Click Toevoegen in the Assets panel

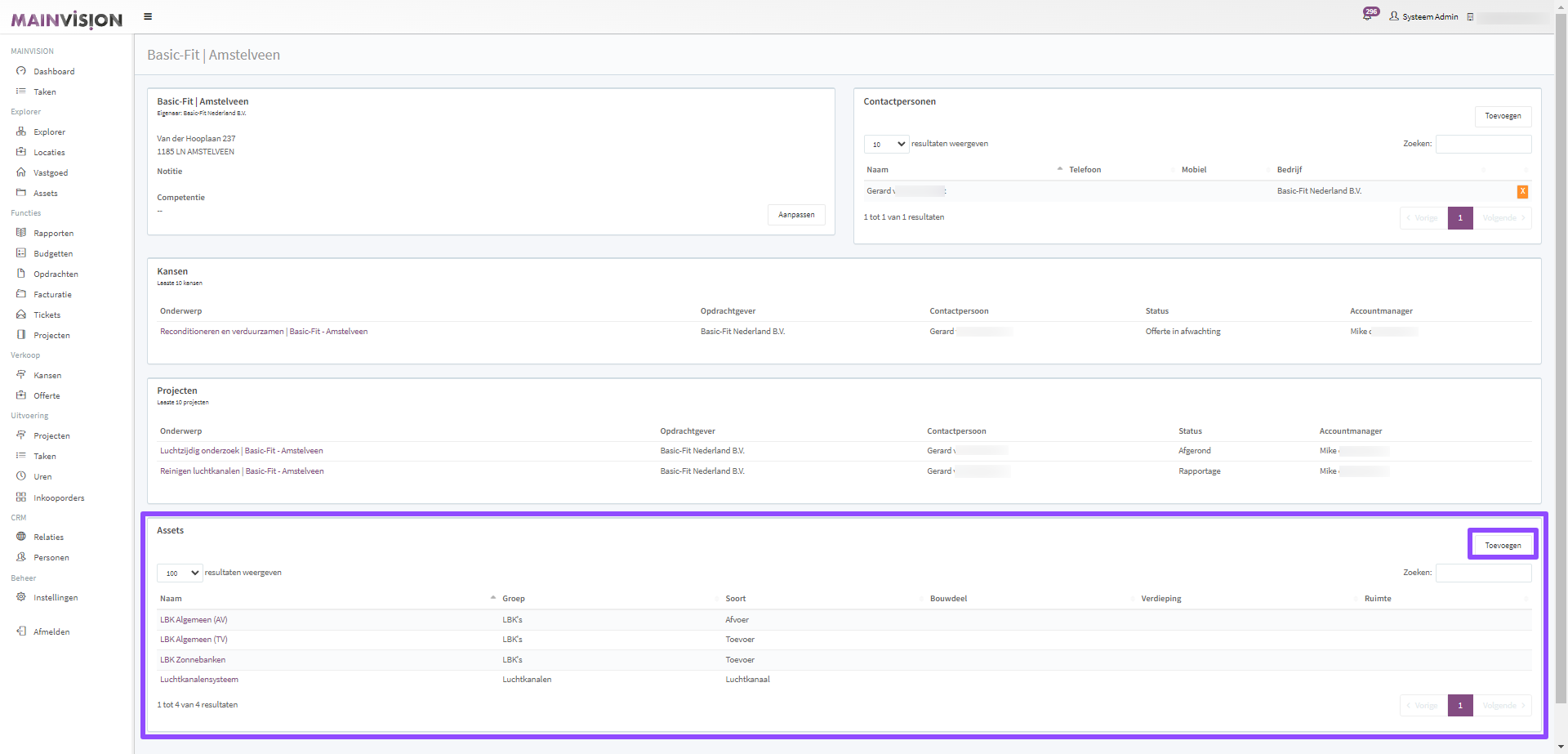coord(1503,545)
